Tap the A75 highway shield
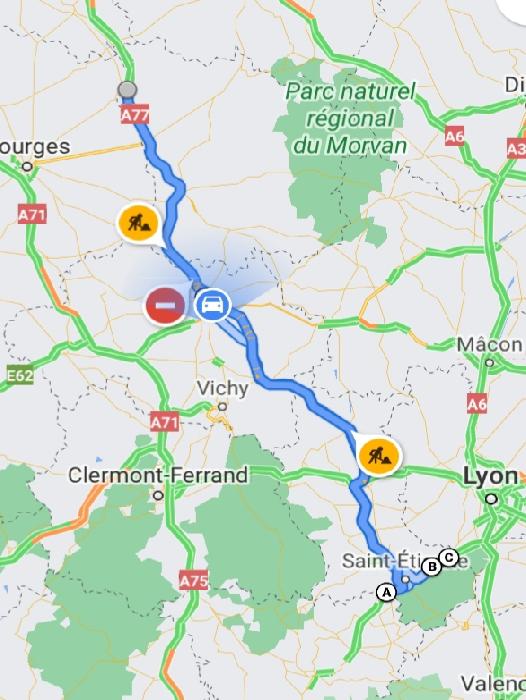 tap(194, 580)
